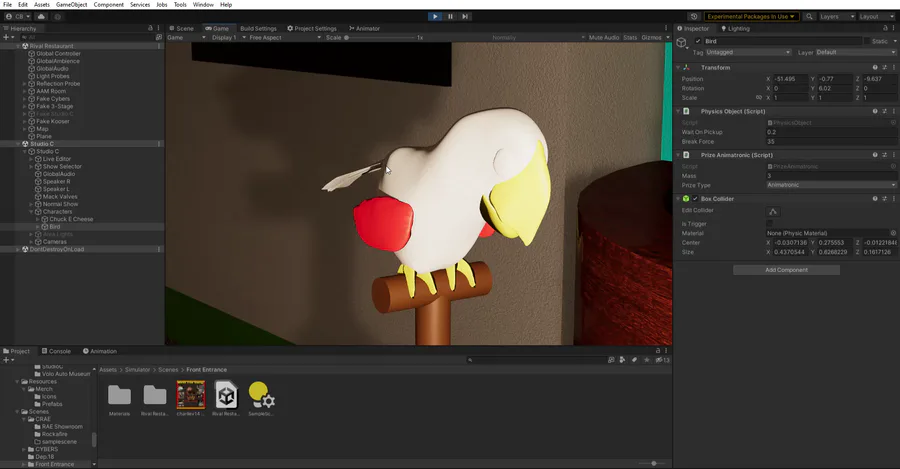Click Assets in the breadcrumb path
The width and height of the screenshot is (900, 469).
108,370
